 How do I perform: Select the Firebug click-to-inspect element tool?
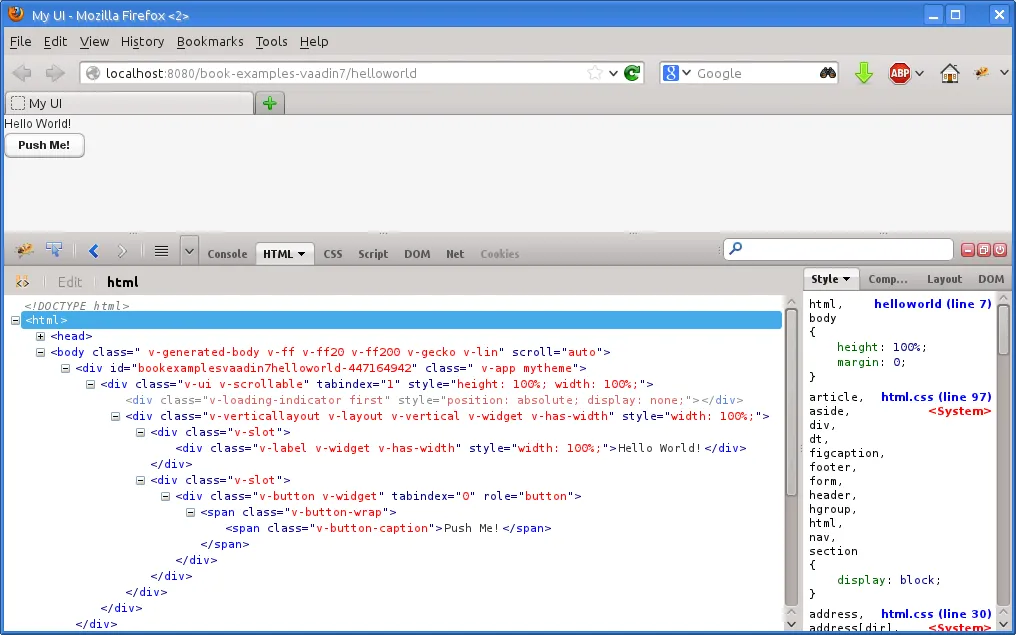55,250
